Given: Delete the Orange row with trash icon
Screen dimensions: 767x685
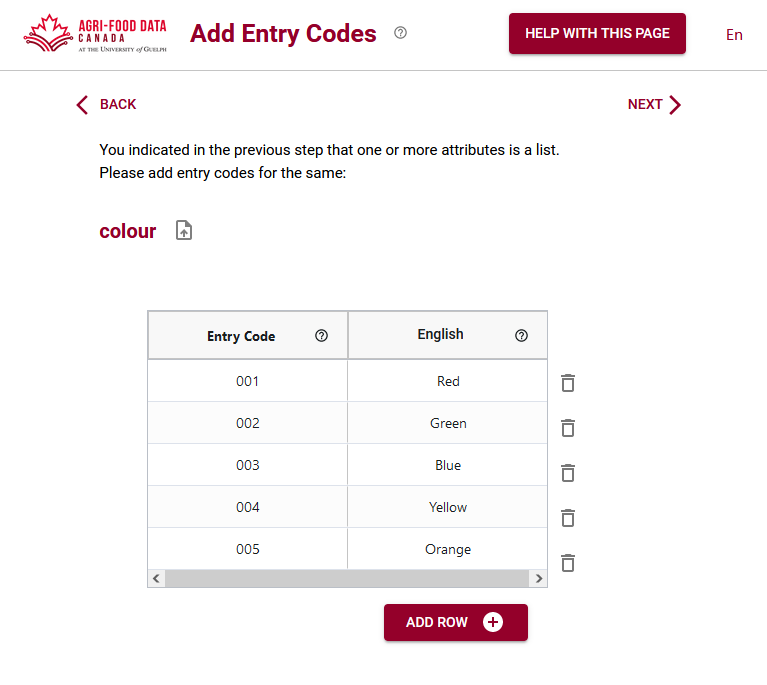Looking at the screenshot, I should pyautogui.click(x=568, y=563).
